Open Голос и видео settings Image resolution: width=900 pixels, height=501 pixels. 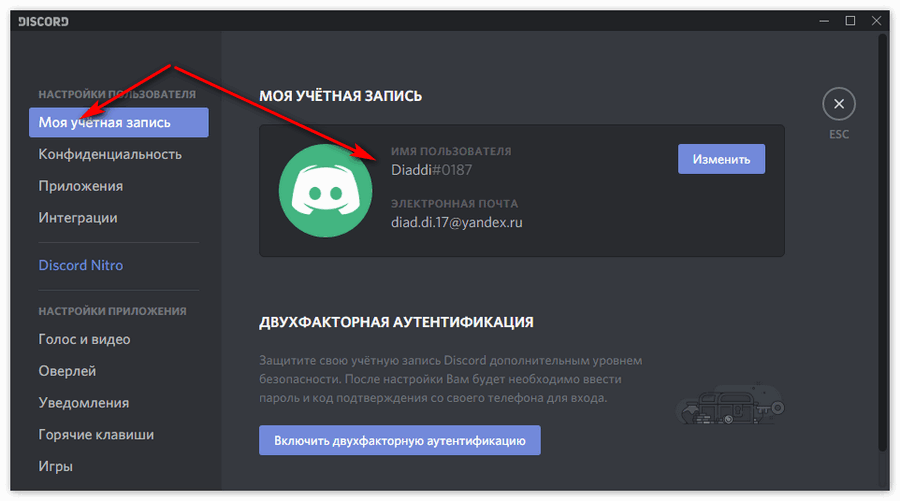click(x=84, y=339)
